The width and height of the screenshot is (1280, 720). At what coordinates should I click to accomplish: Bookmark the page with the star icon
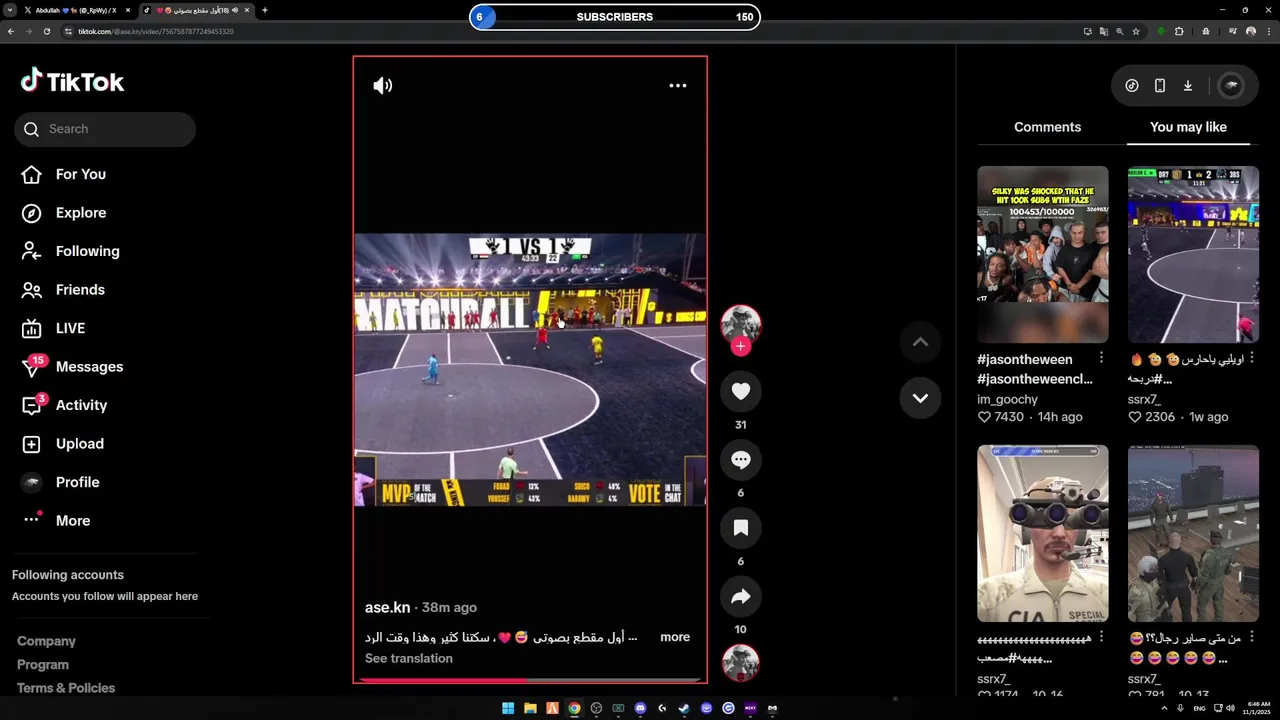tap(1135, 31)
